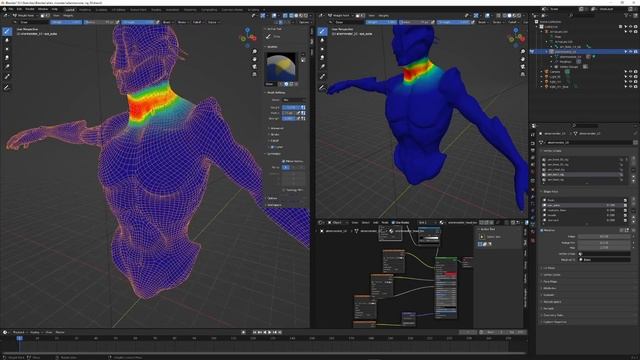Select the Blur tool in right viewport toolbar

pyautogui.click(x=322, y=40)
